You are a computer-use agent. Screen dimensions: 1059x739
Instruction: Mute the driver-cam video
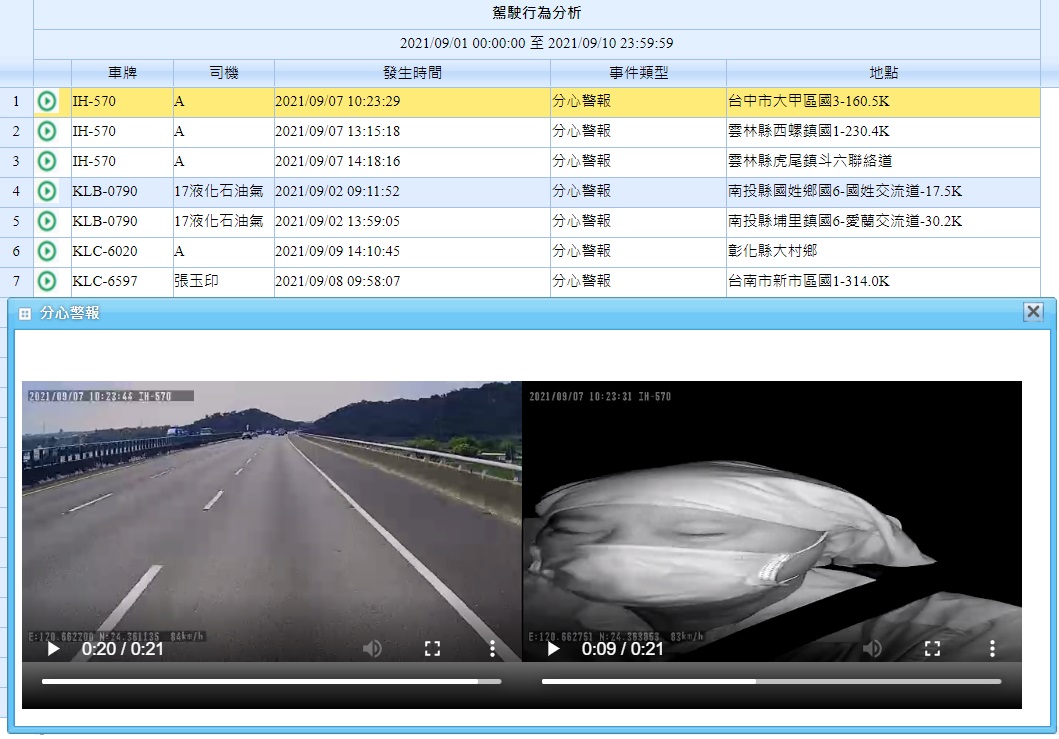point(872,649)
